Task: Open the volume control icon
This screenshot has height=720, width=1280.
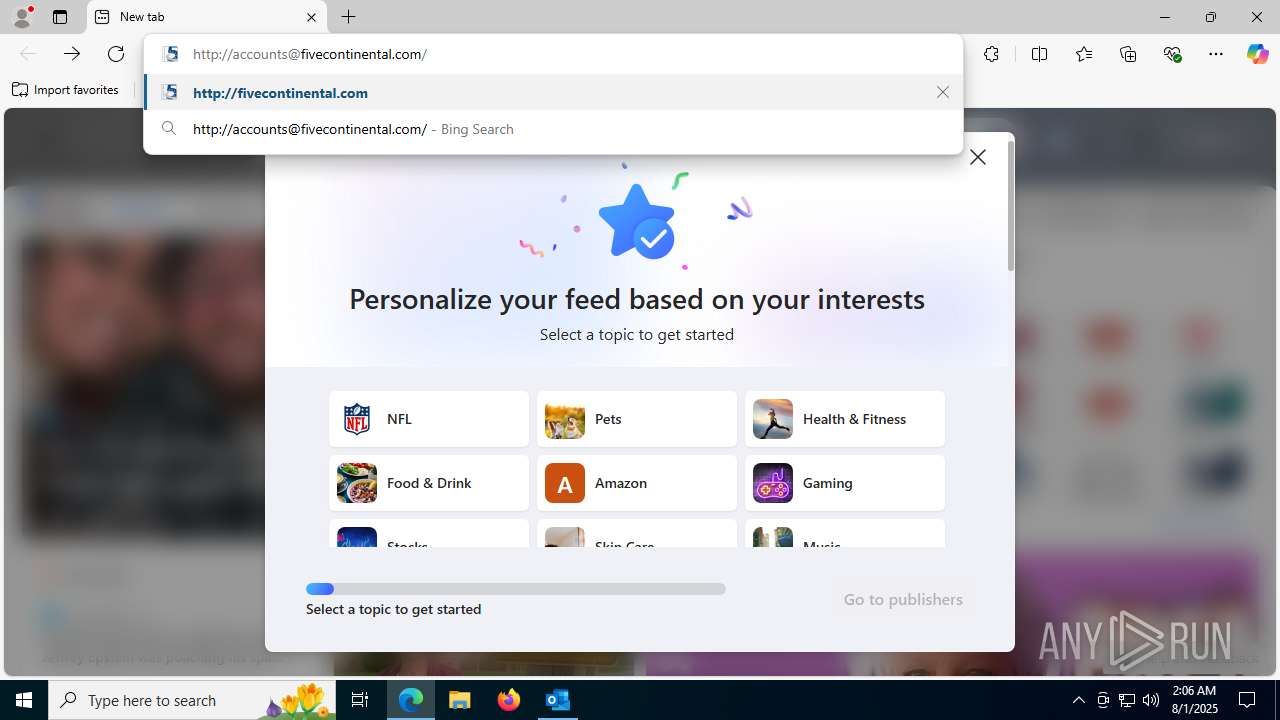Action: 1151,700
